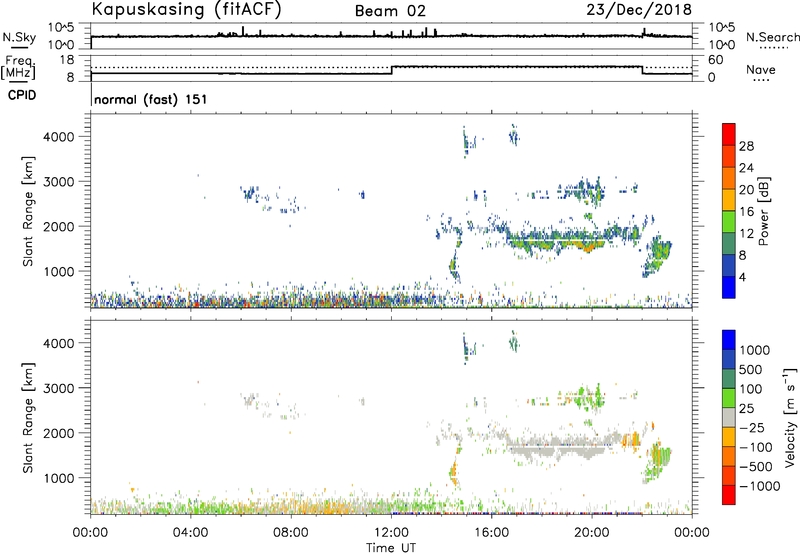Click the '25' label on the Velocity color bar
800x554 pixels.
(x=746, y=408)
